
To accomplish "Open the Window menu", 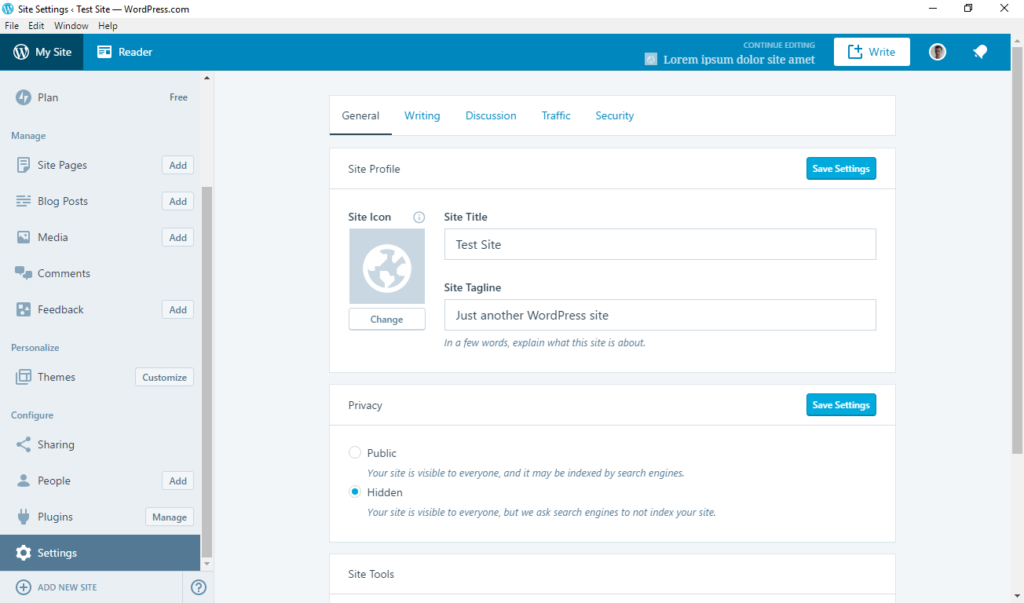I will [x=70, y=25].
